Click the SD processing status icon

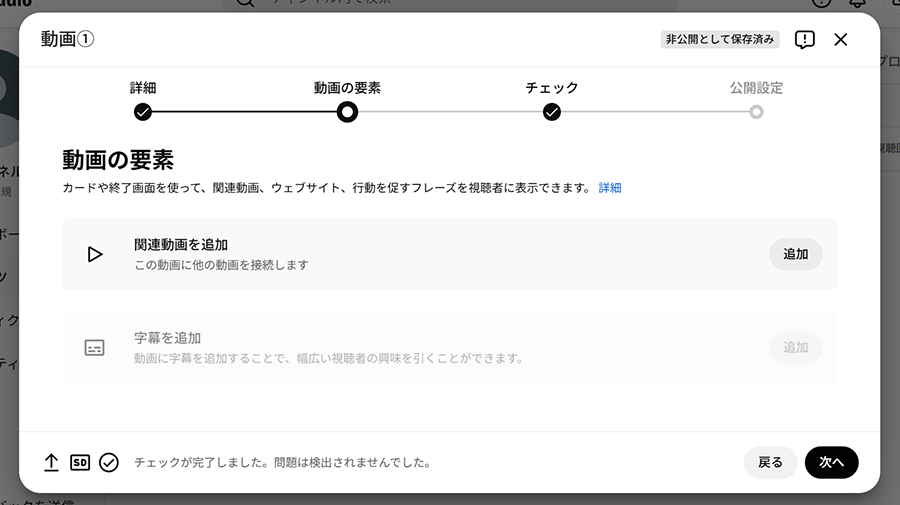(x=80, y=463)
